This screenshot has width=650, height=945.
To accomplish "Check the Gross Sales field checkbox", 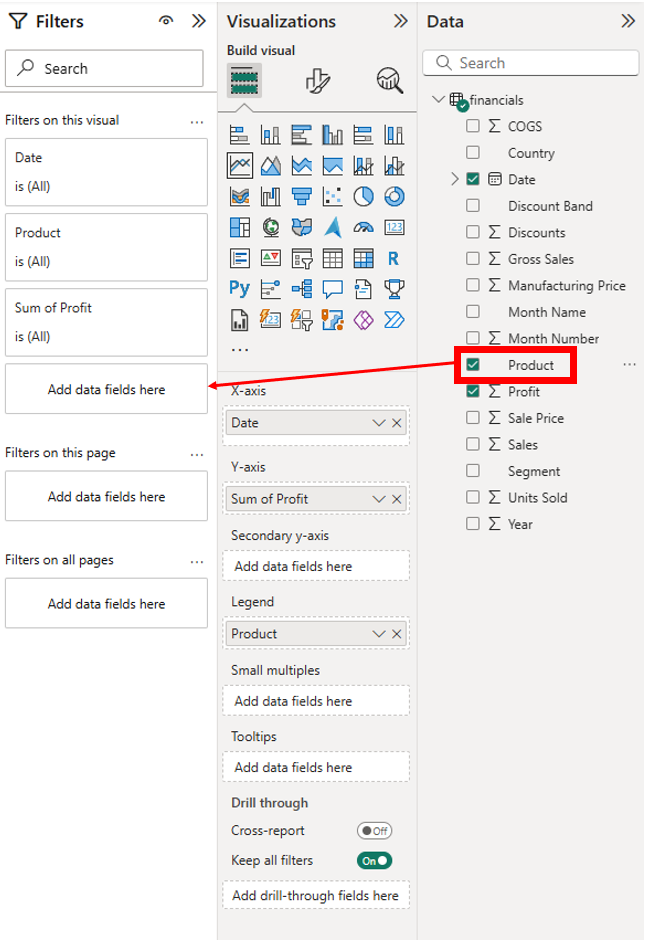I will (x=473, y=258).
